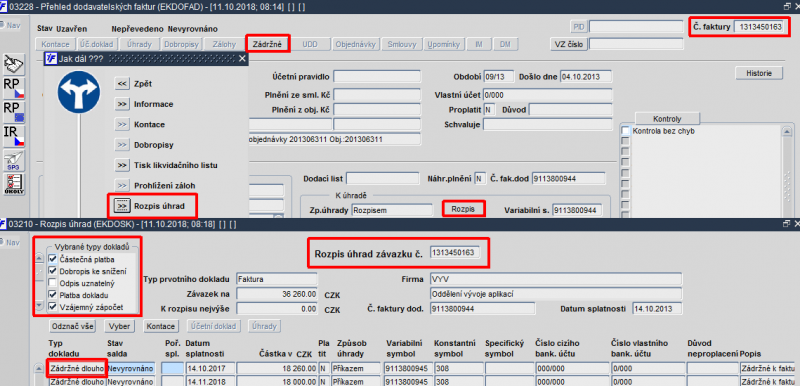This screenshot has height=386, width=800.
Task: Toggle the Kontrola bez chyb checkbox
Action: 626,131
